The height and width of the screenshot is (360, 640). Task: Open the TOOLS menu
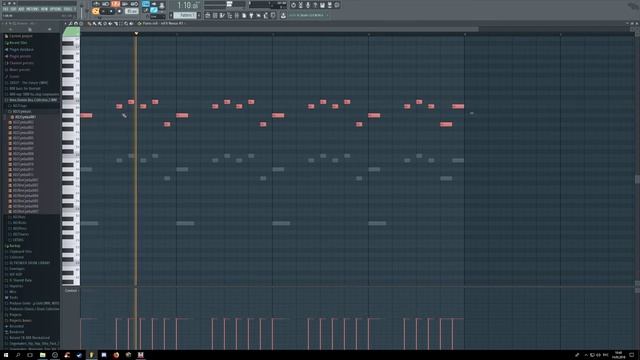[x=68, y=9]
